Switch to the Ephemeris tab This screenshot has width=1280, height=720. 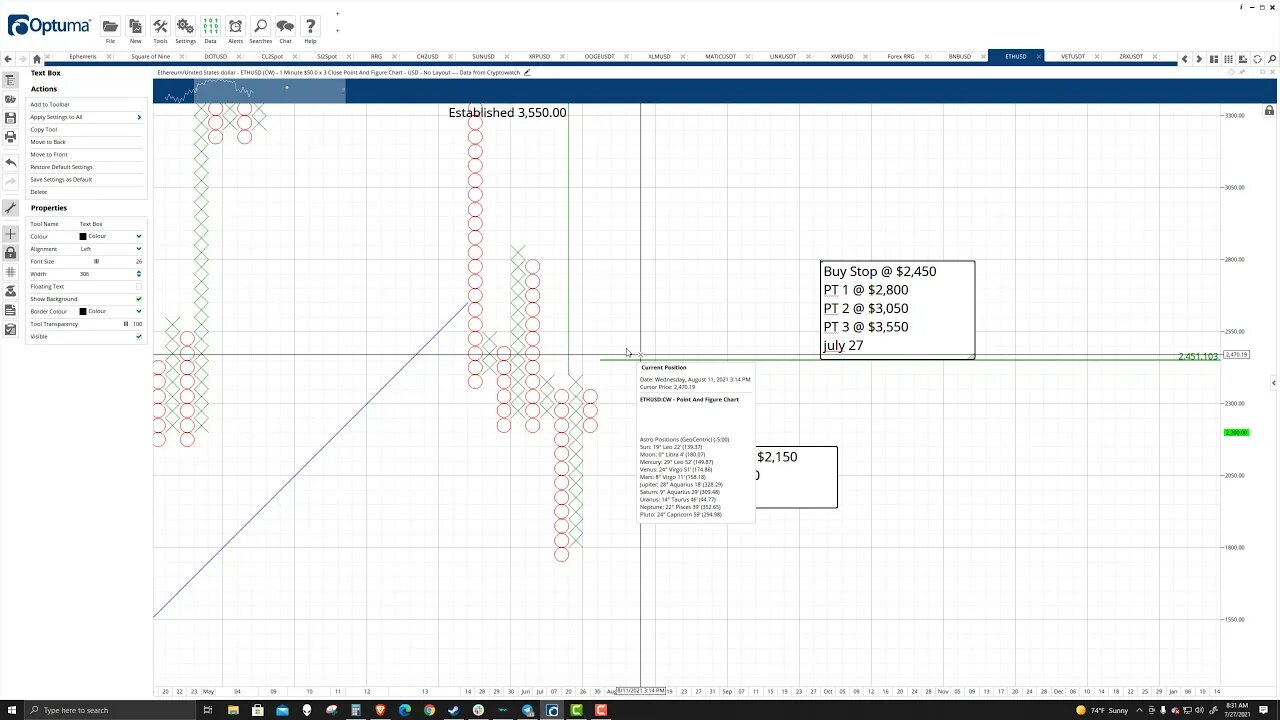click(83, 57)
